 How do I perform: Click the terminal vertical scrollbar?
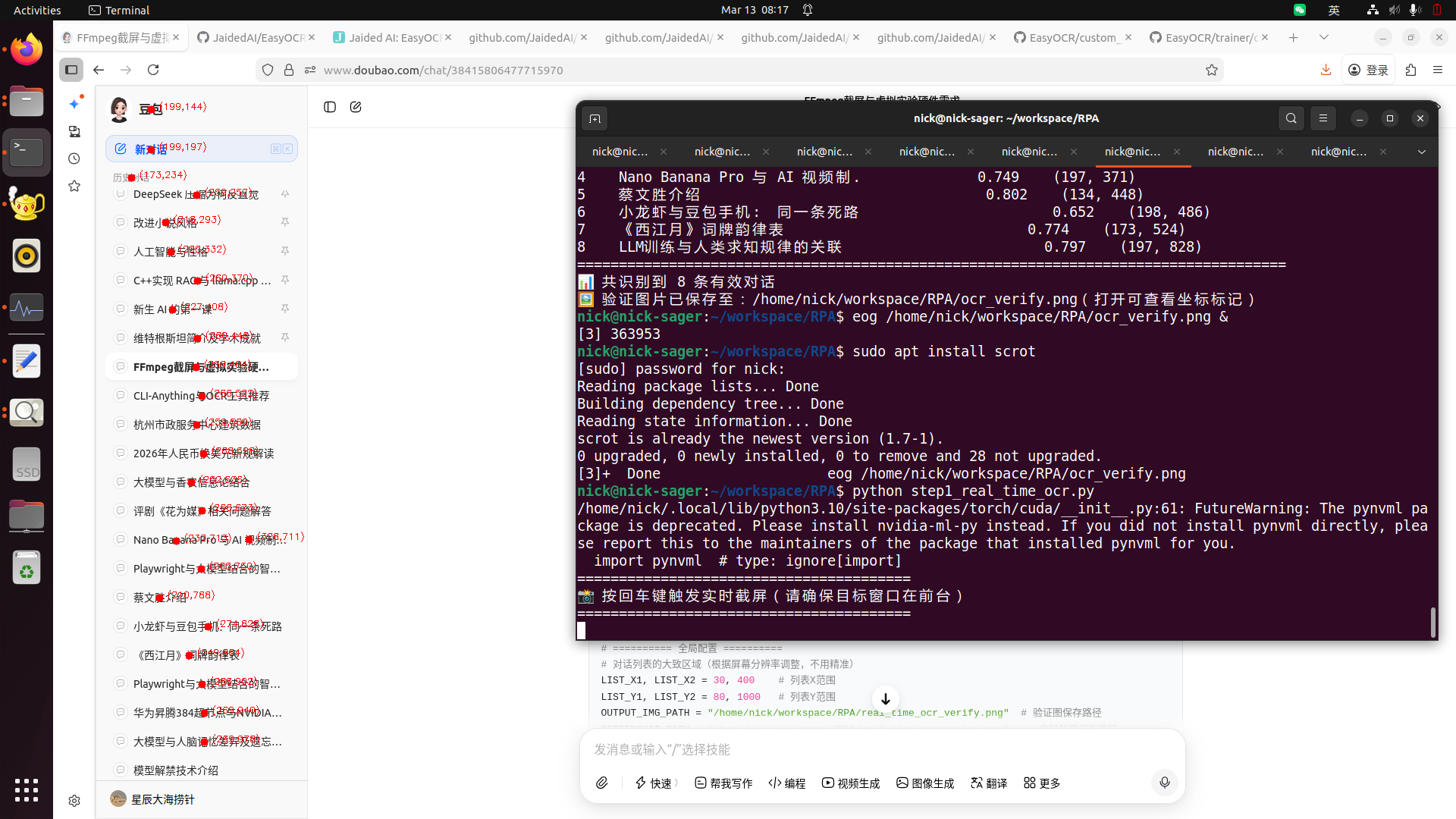click(1432, 622)
